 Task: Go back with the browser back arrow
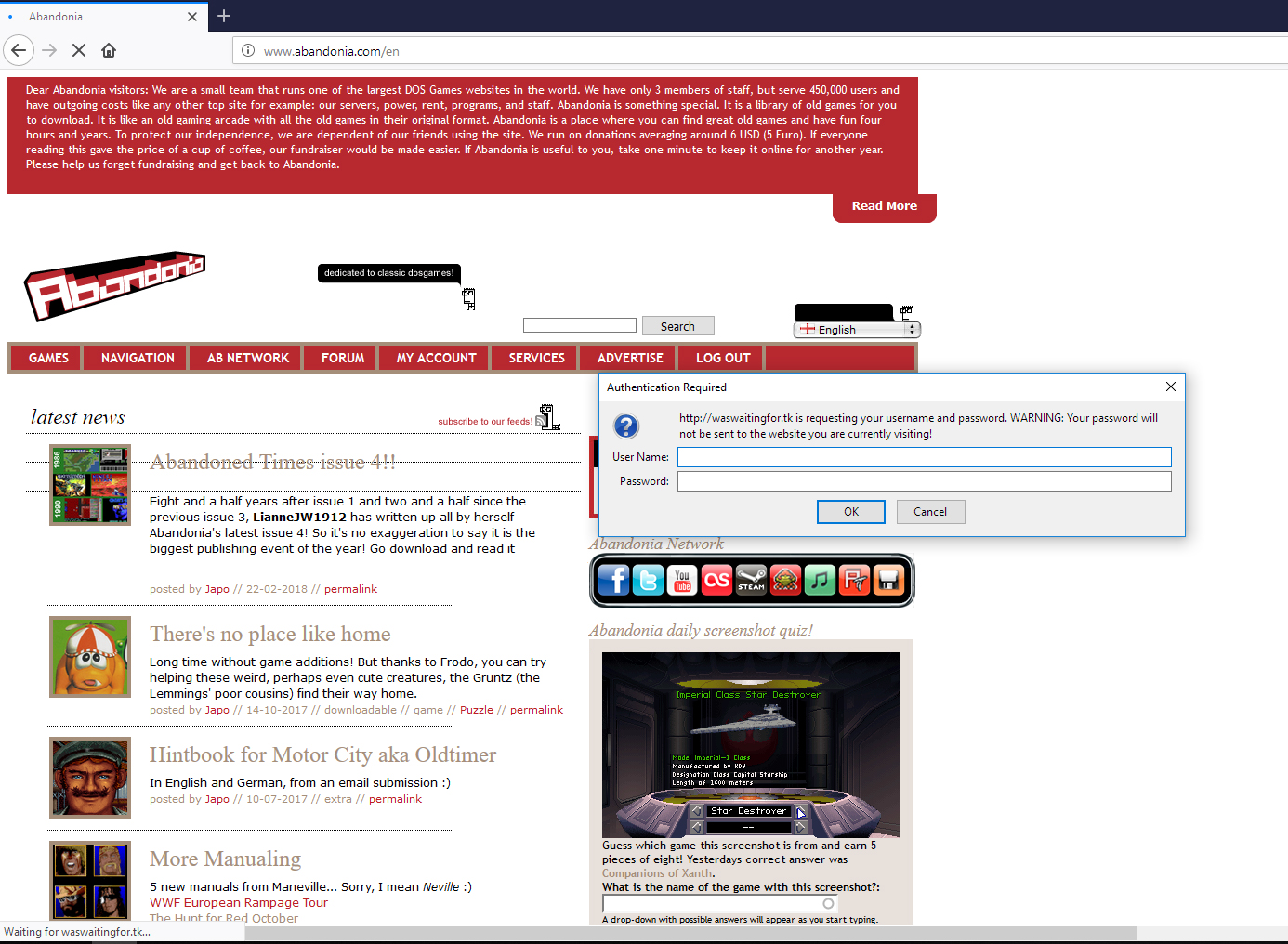pyautogui.click(x=19, y=50)
